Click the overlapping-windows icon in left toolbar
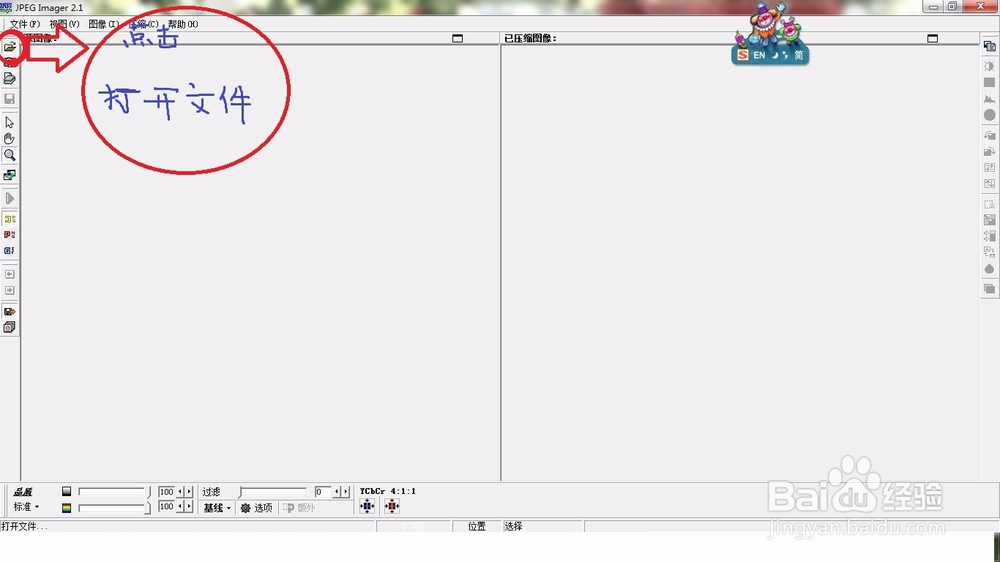The image size is (1000, 562). tap(10, 175)
